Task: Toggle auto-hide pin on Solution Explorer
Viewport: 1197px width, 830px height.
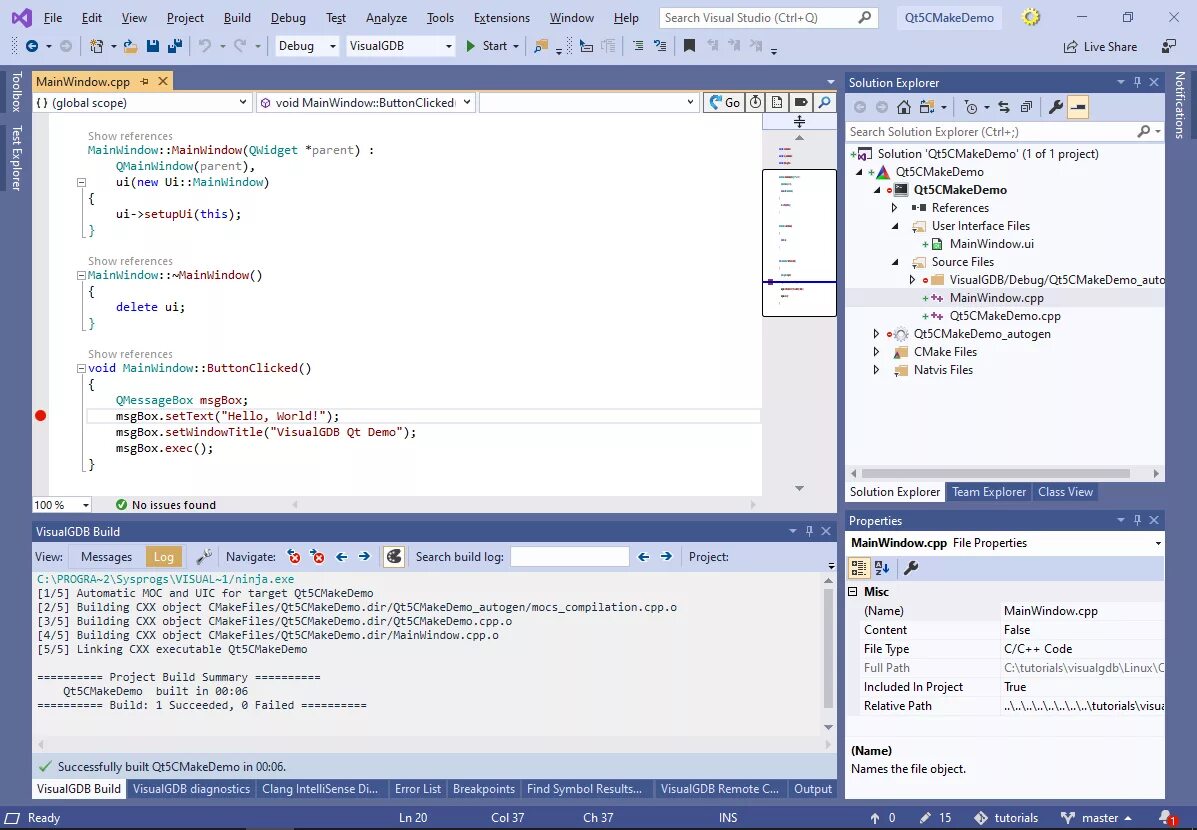Action: tap(1137, 82)
